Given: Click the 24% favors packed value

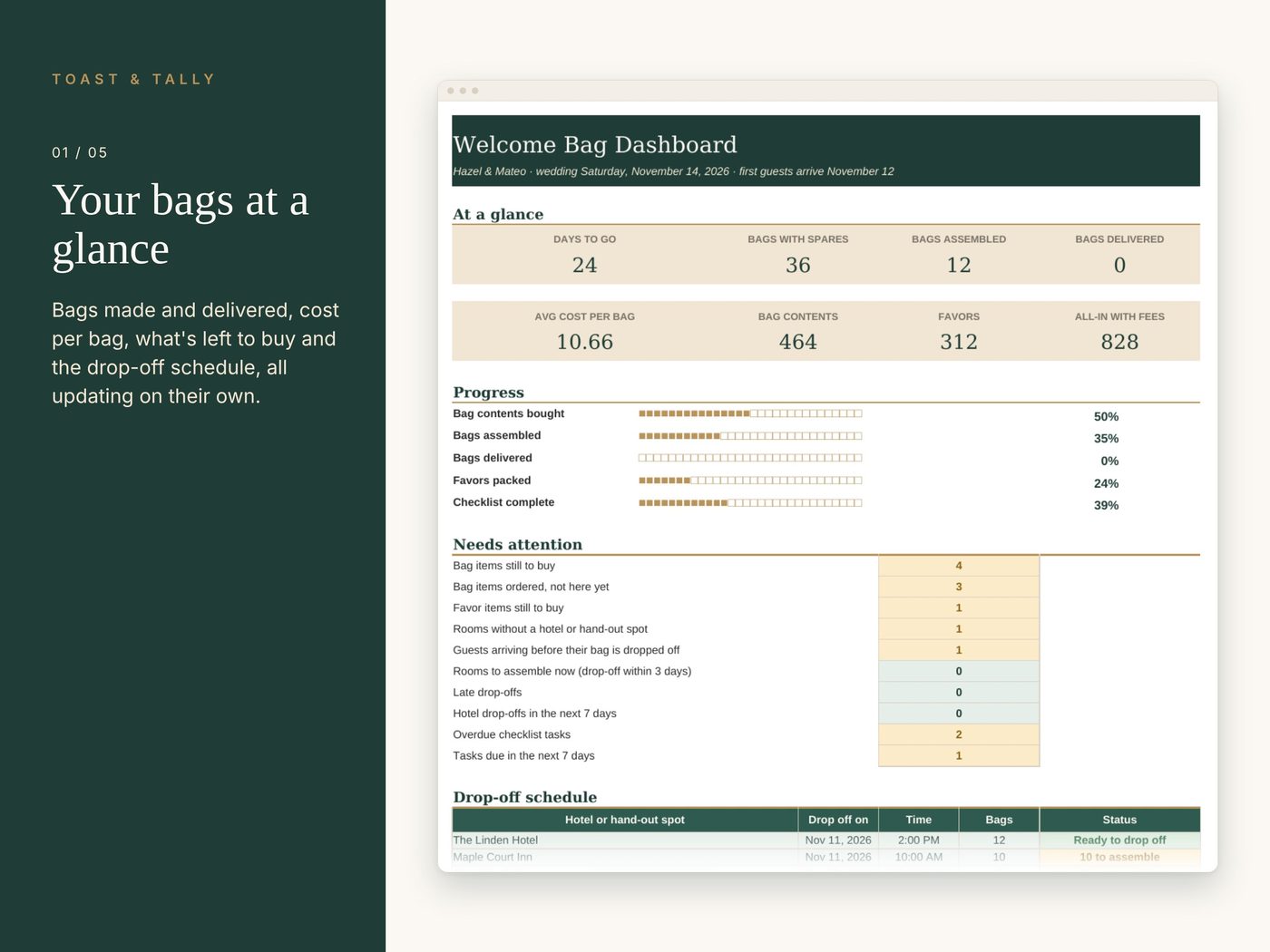Looking at the screenshot, I should click(1106, 484).
